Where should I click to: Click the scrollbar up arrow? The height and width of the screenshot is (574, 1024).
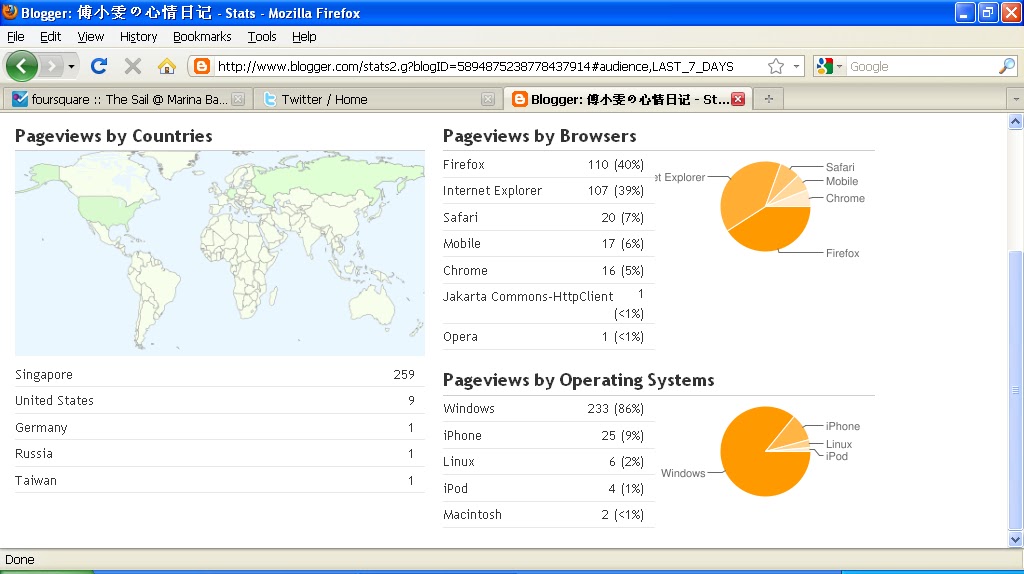pos(1015,122)
